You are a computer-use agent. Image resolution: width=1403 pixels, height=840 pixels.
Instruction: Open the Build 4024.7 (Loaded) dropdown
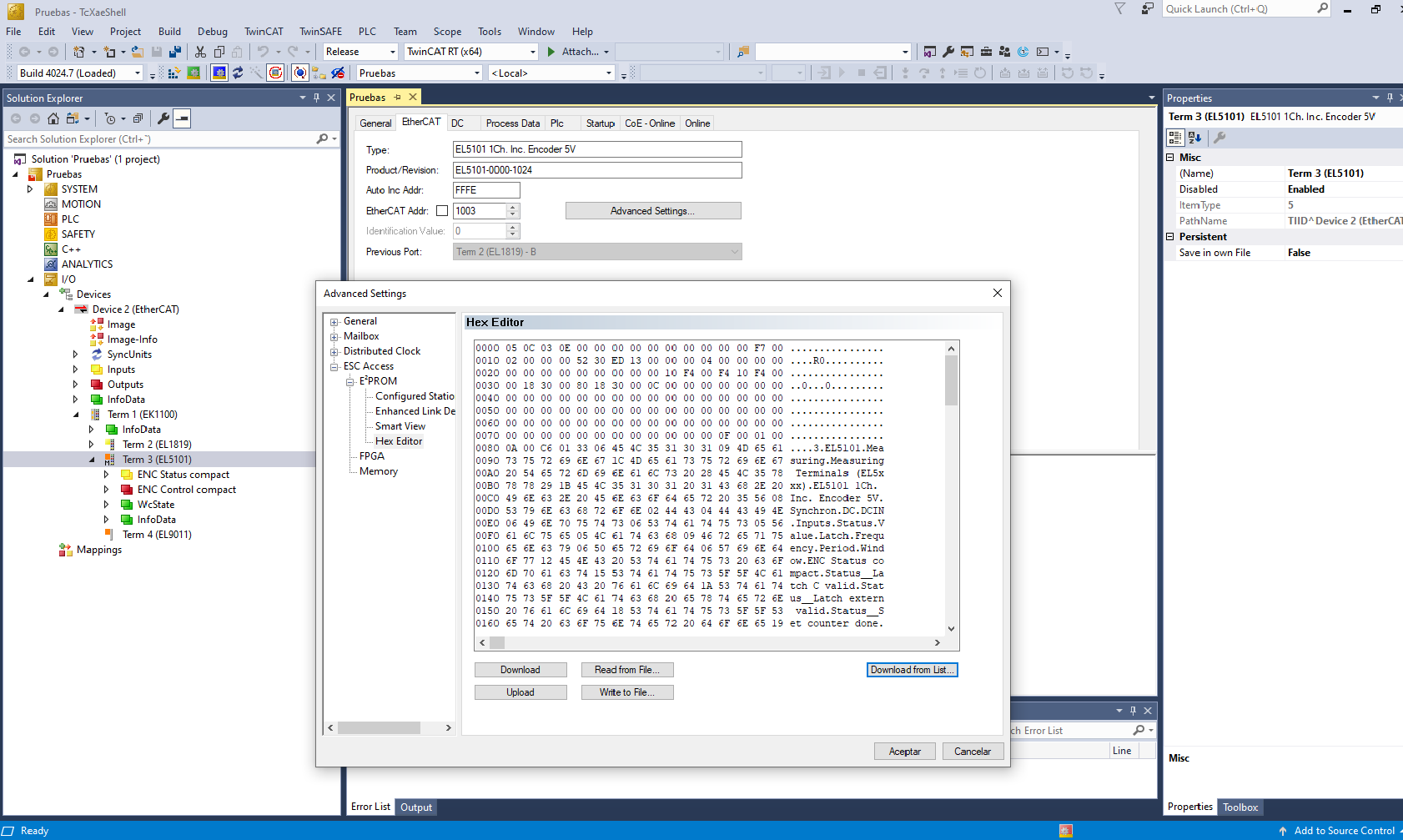138,73
